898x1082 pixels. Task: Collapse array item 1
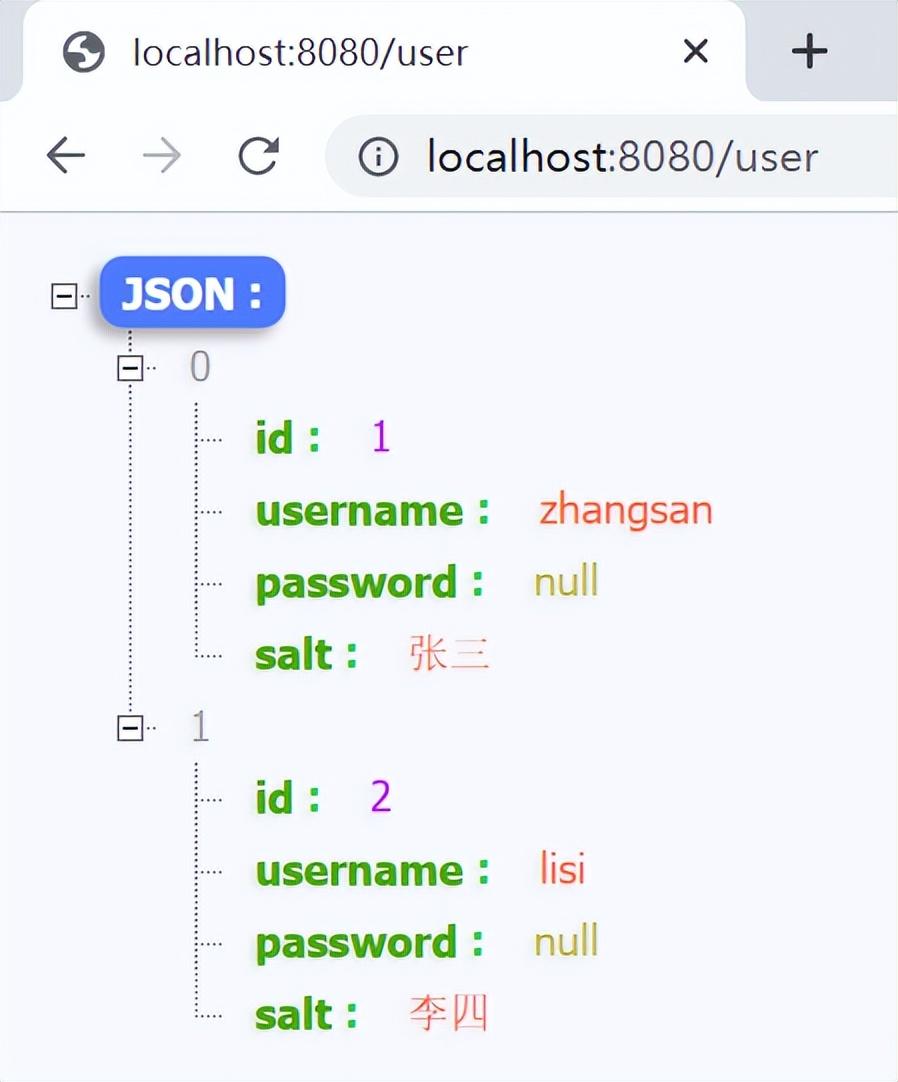pyautogui.click(x=130, y=728)
